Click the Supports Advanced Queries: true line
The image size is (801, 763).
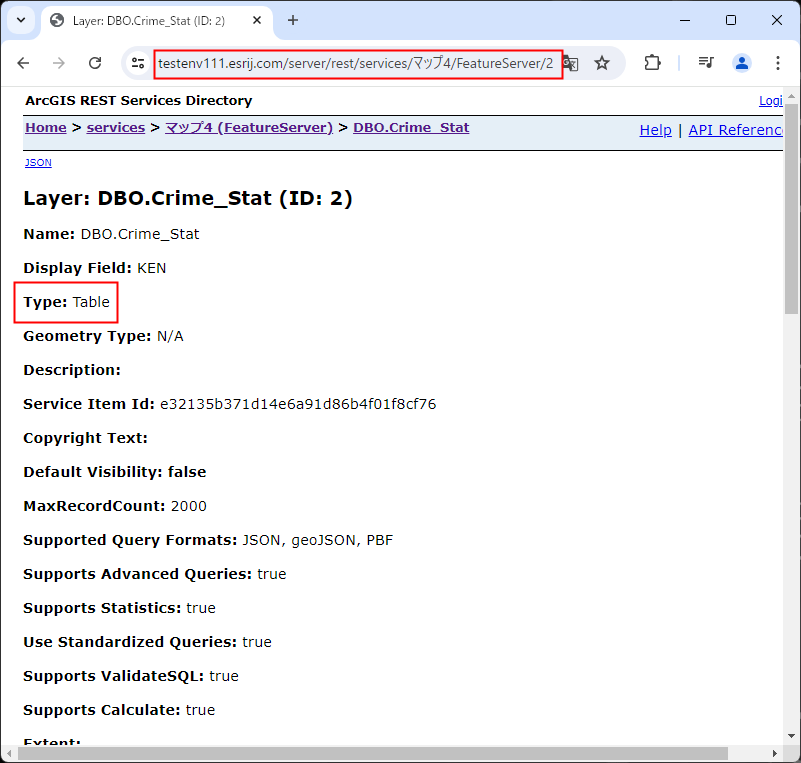pyautogui.click(x=155, y=574)
